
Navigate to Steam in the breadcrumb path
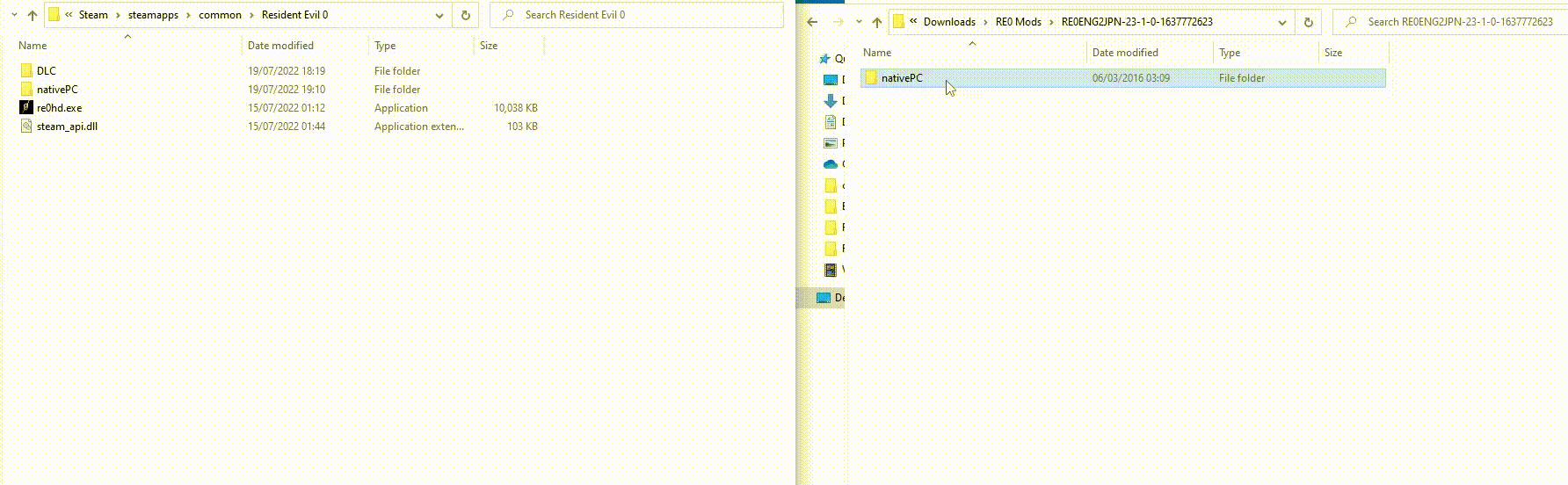coord(93,15)
